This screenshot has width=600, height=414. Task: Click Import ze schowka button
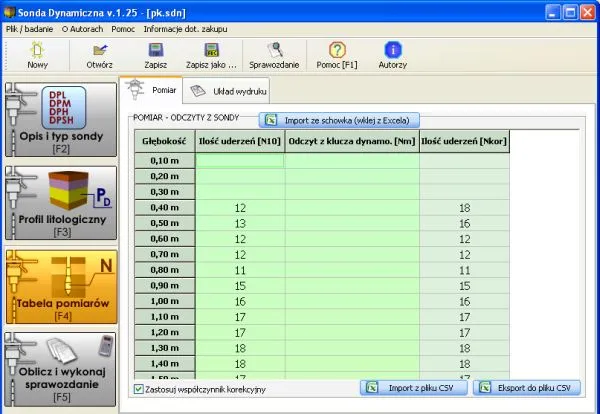(x=340, y=120)
